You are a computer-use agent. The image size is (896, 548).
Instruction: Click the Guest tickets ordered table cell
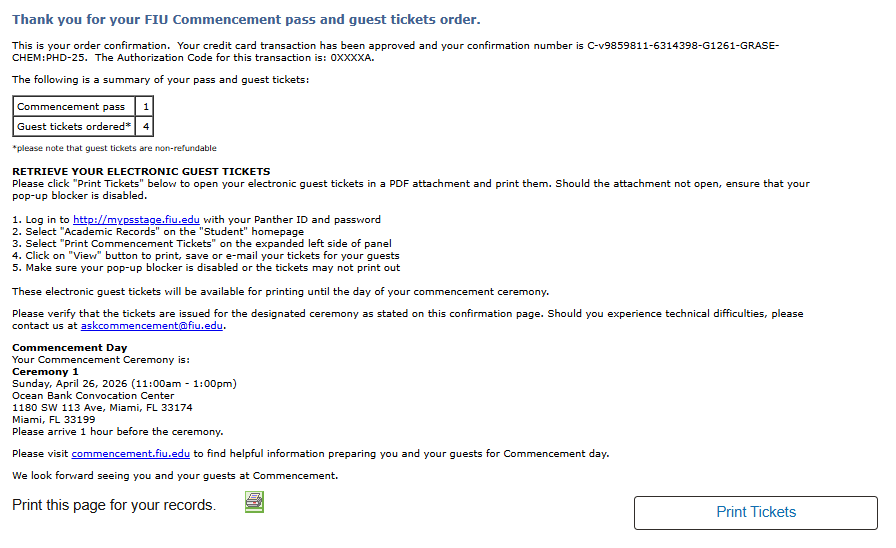point(74,127)
